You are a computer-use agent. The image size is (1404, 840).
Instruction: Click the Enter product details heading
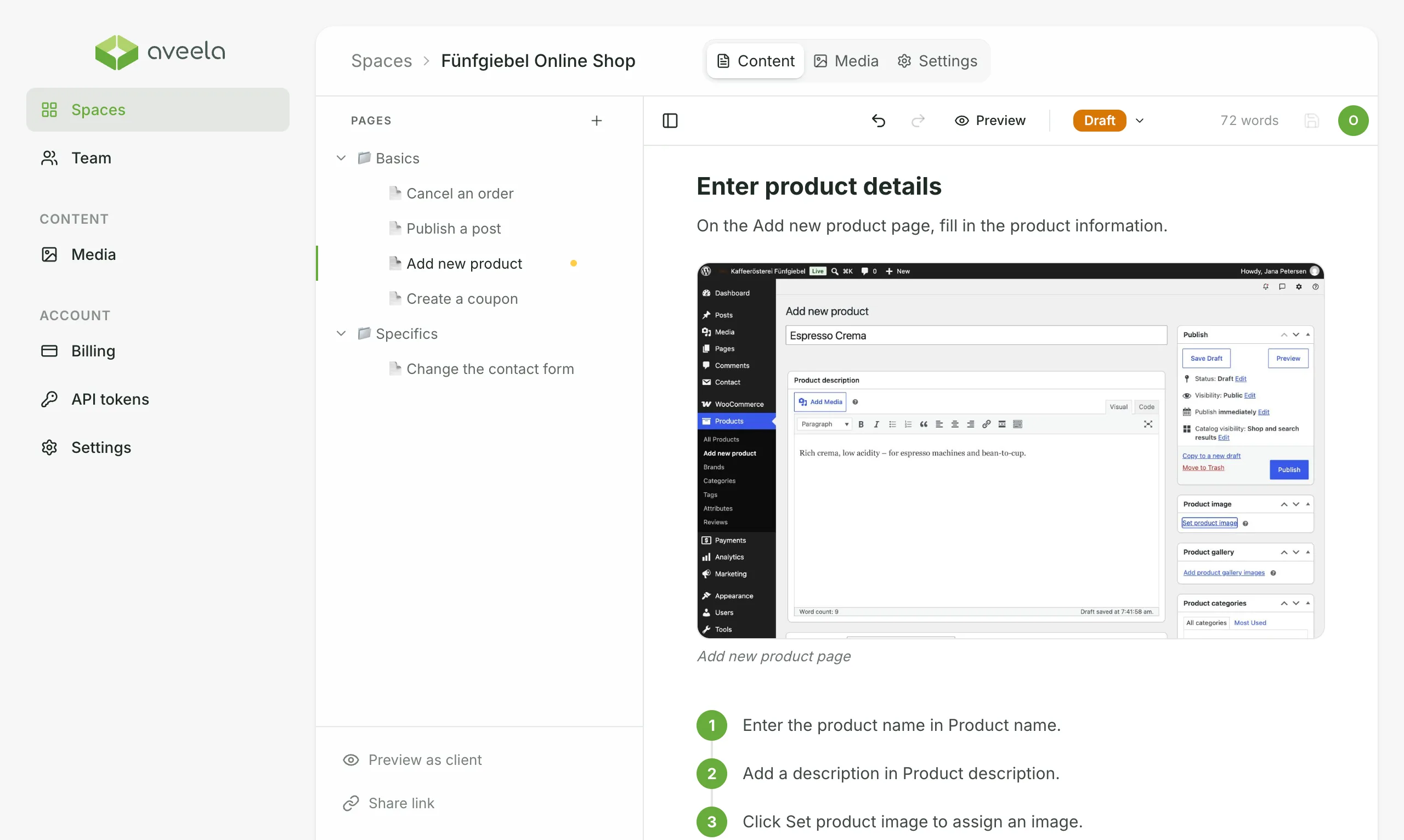click(819, 186)
